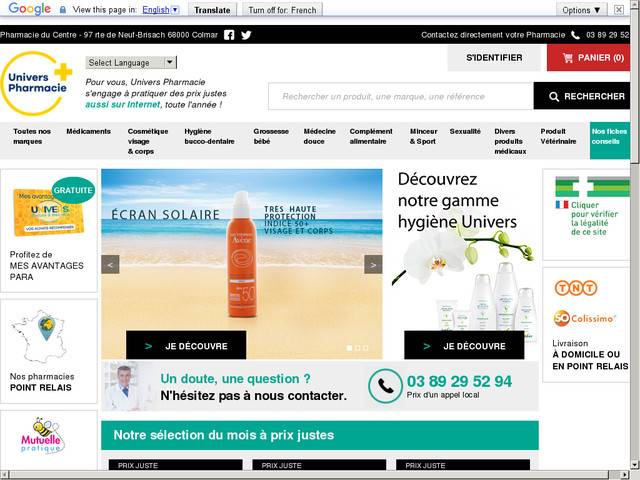
Task: Click Notre sélection du mois à prix justes heading
Action: (x=224, y=435)
